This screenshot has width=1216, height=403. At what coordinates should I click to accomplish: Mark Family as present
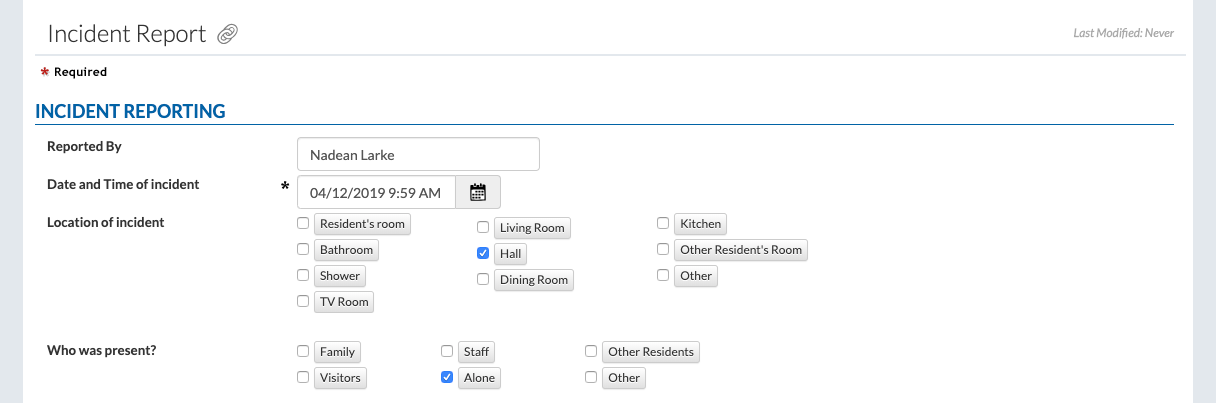pos(303,351)
